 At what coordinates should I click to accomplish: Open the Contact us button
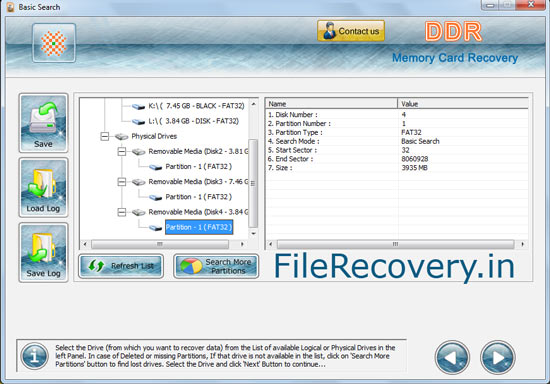click(x=351, y=31)
